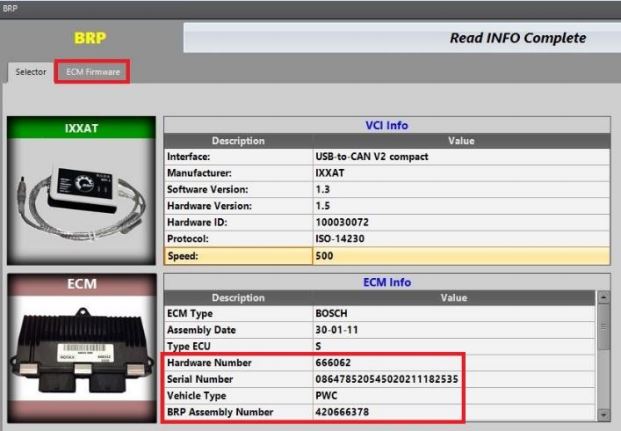621x431 pixels.
Task: Click the ECM Info Description column header
Action: [x=237, y=298]
